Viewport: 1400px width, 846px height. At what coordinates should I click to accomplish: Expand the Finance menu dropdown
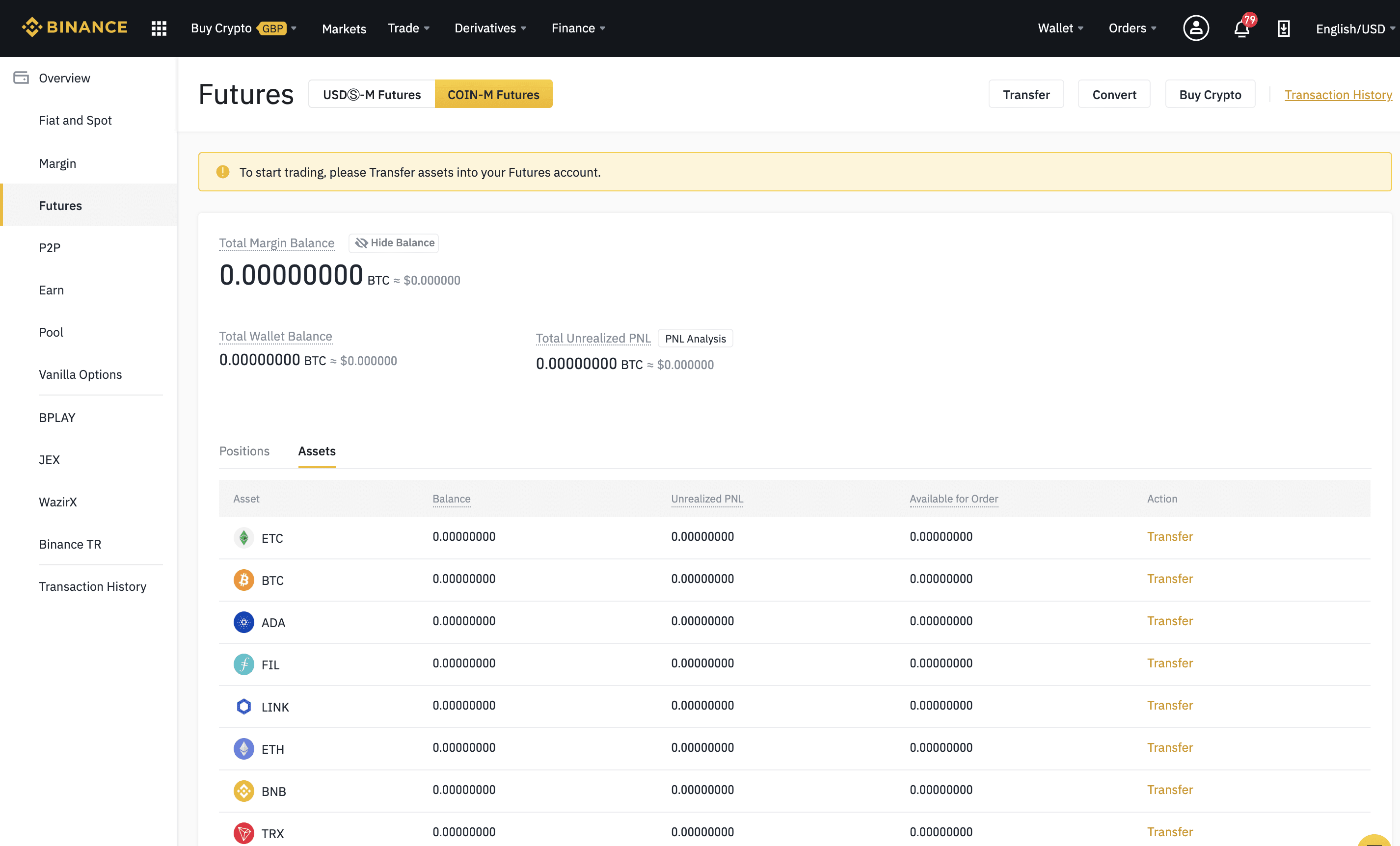point(578,28)
